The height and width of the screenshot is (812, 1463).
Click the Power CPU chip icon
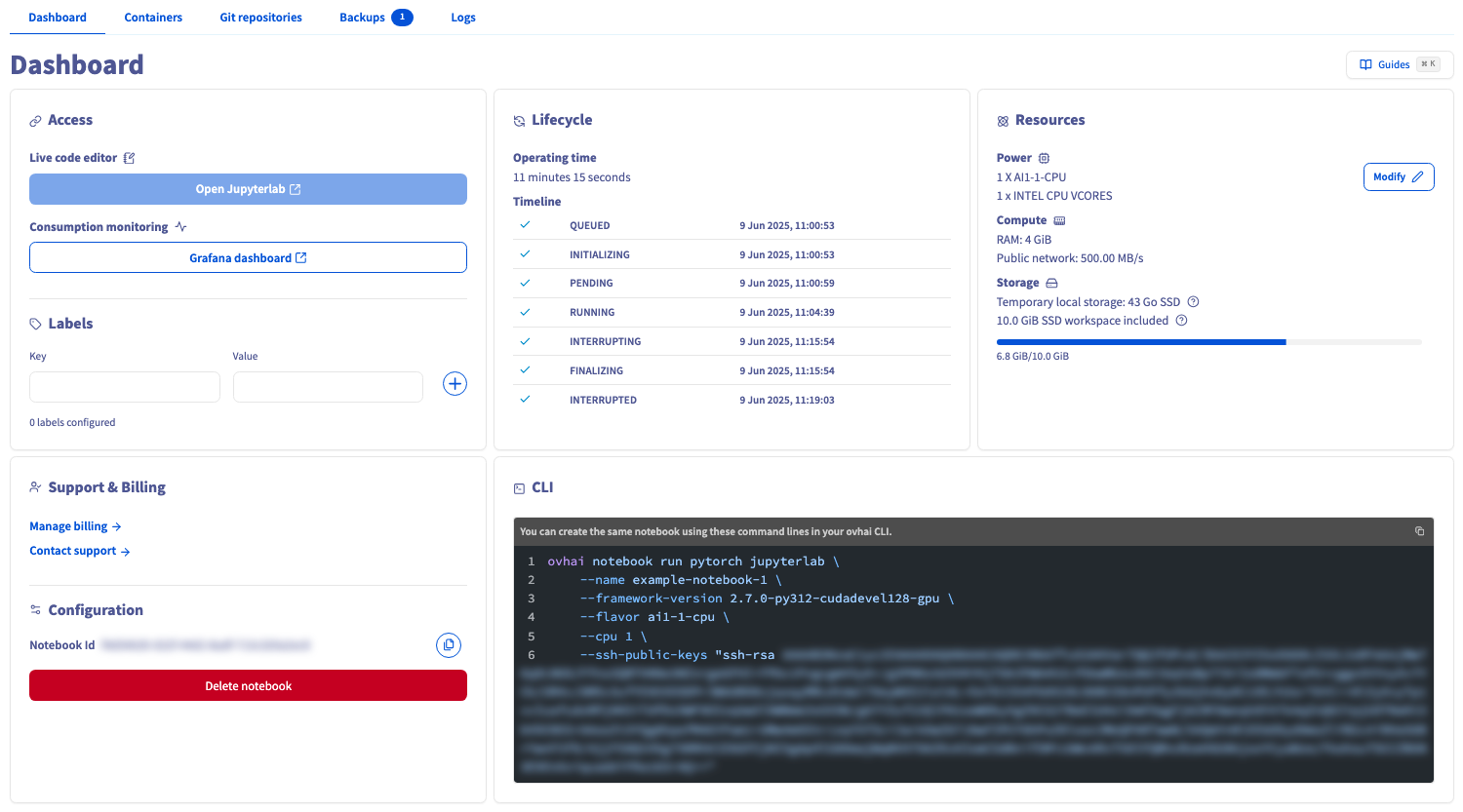pyautogui.click(x=1044, y=158)
